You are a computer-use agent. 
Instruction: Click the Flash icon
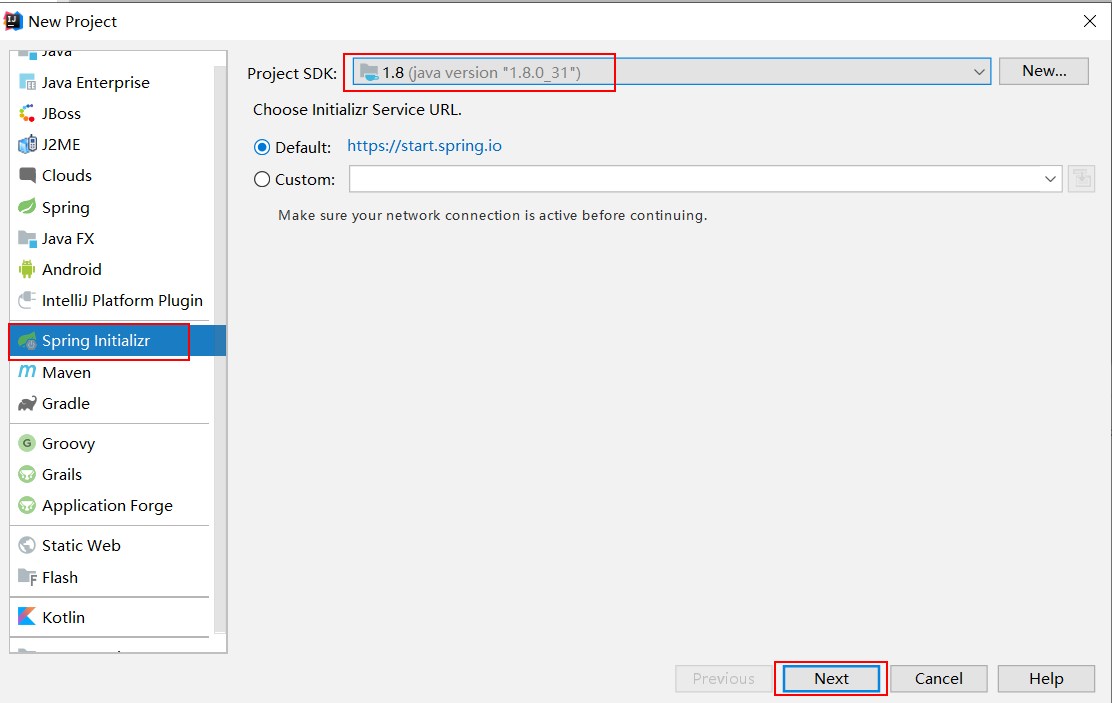tap(27, 577)
